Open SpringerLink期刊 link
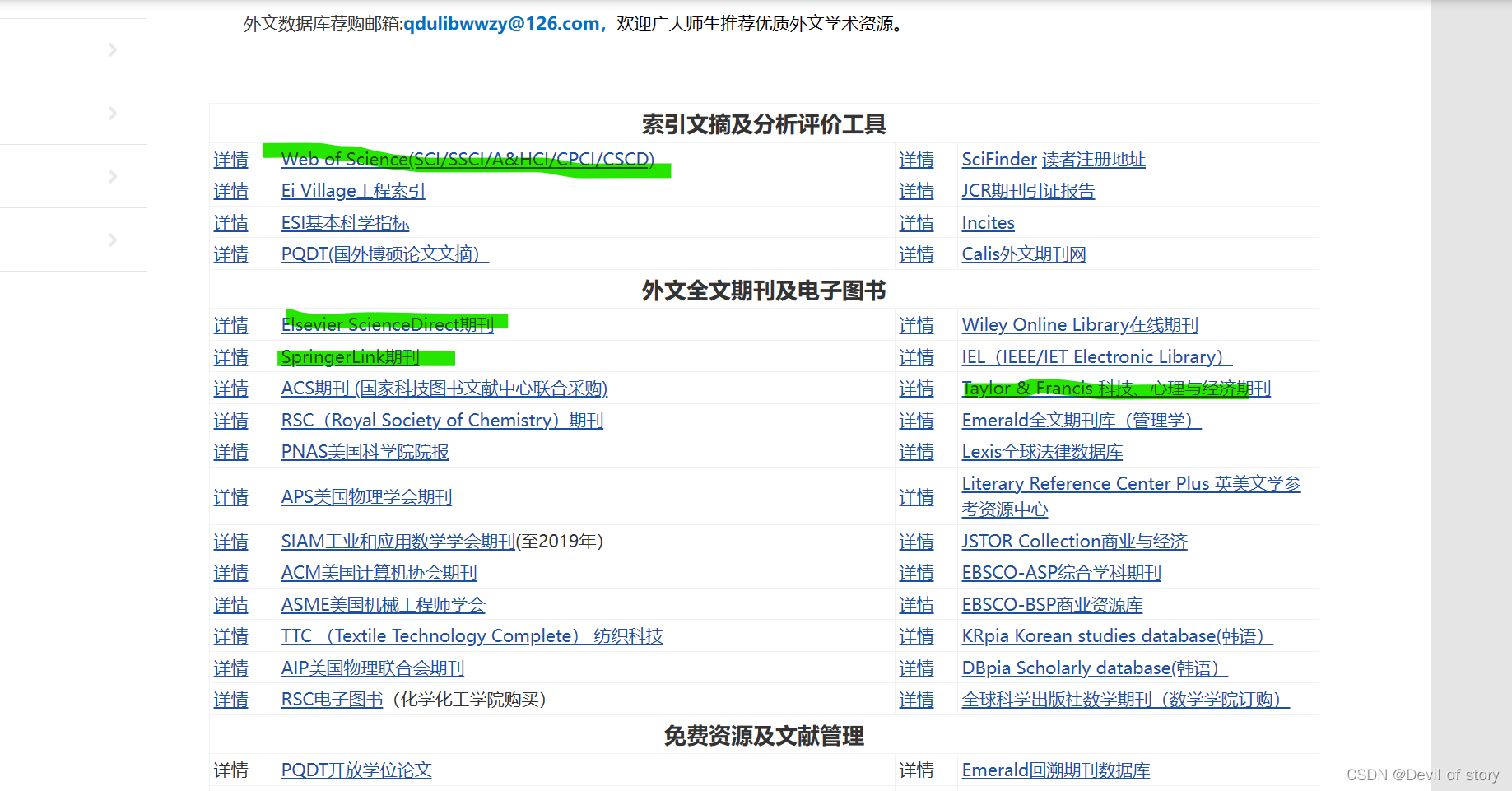The width and height of the screenshot is (1512, 791). point(351,357)
